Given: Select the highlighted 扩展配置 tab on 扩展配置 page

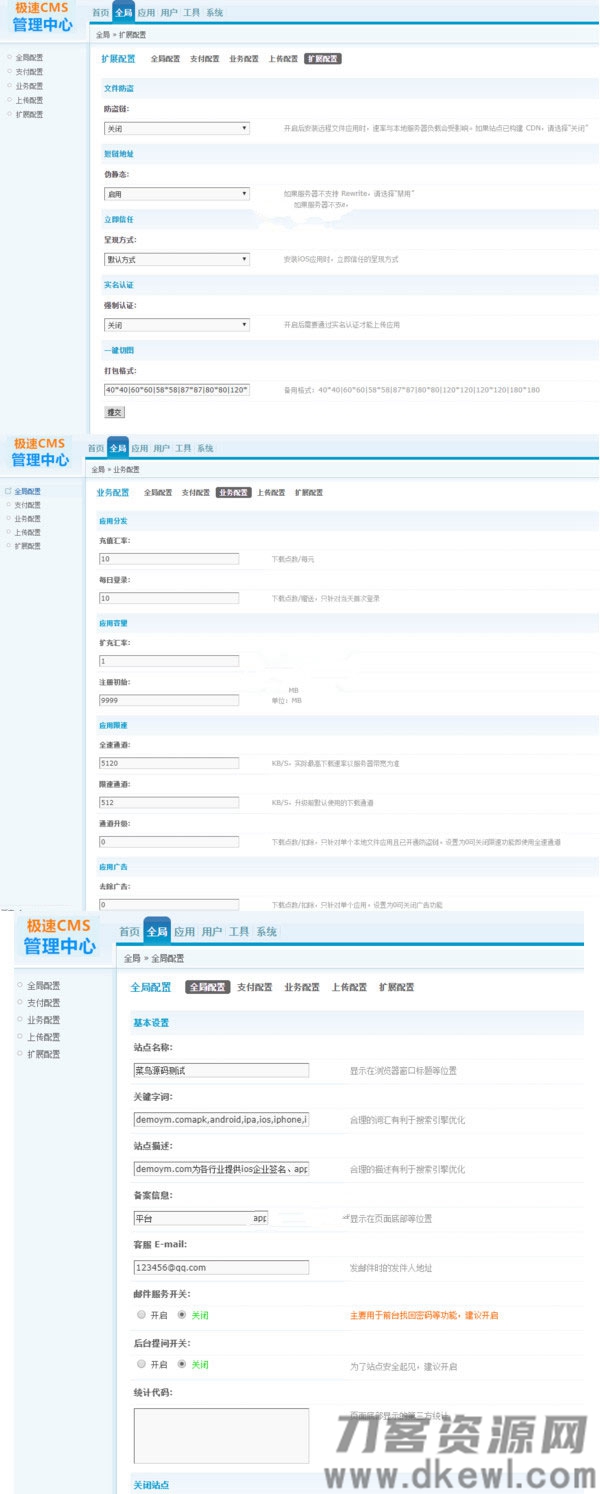Looking at the screenshot, I should (x=323, y=59).
